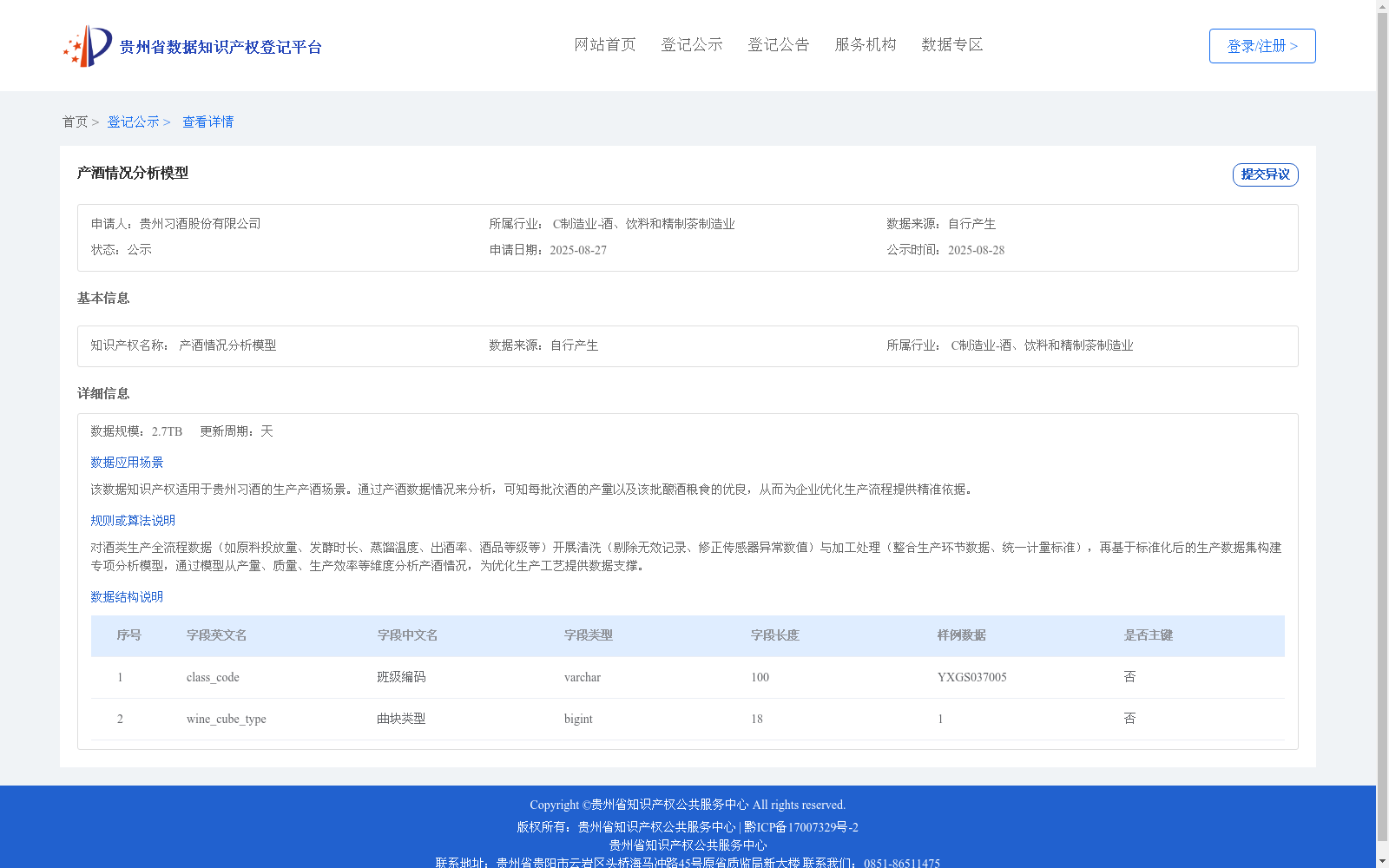Image resolution: width=1389 pixels, height=868 pixels.
Task: Click the bigint field type cell
Action: (578, 719)
